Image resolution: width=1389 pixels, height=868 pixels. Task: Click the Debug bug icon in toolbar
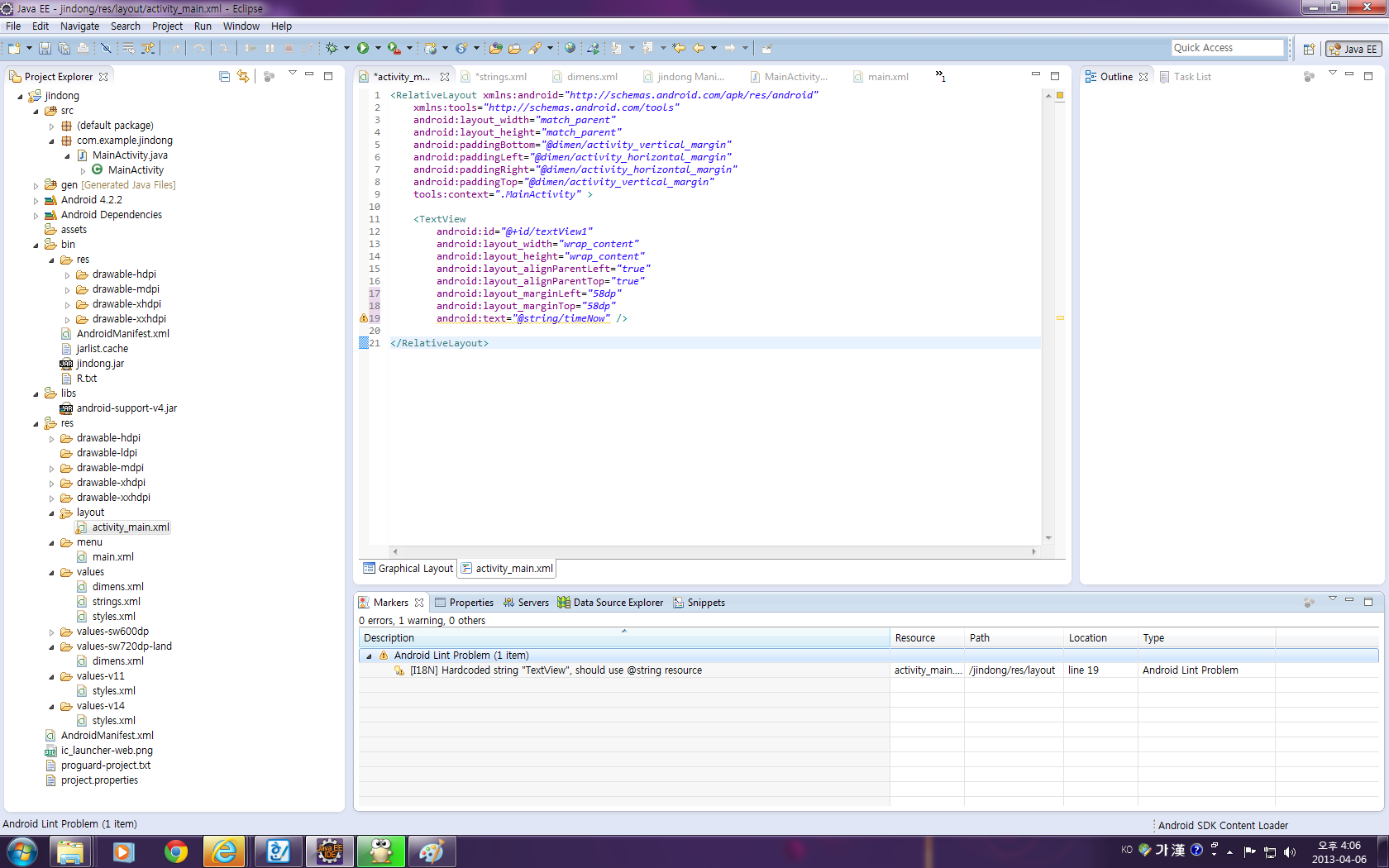click(332, 49)
